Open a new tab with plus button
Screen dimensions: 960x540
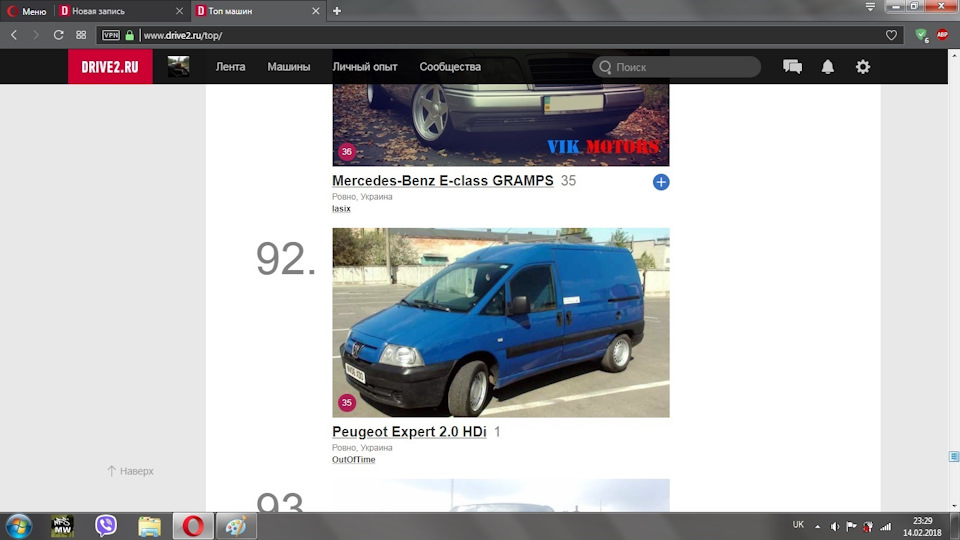[x=337, y=11]
